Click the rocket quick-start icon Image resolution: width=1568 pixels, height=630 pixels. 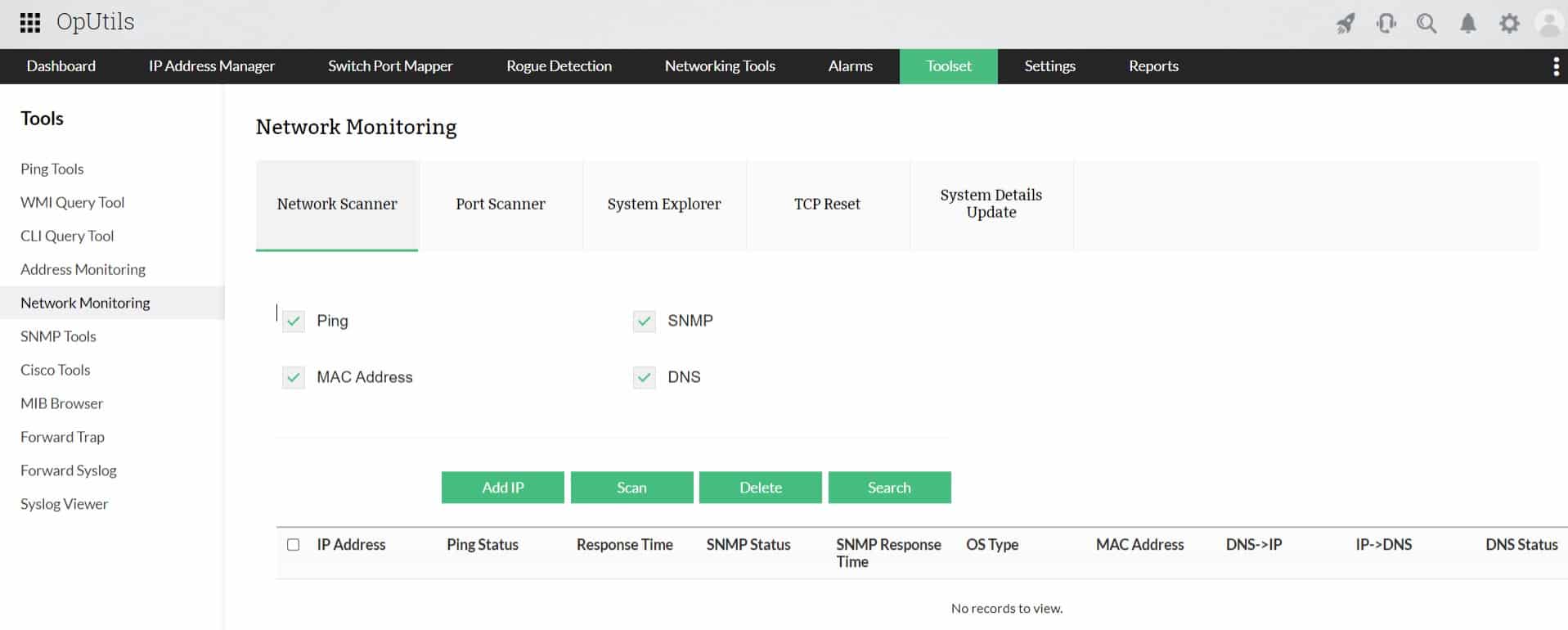tap(1346, 23)
